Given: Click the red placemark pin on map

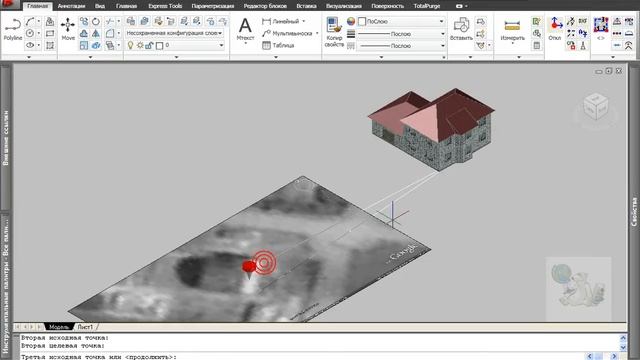Looking at the screenshot, I should 249,269.
